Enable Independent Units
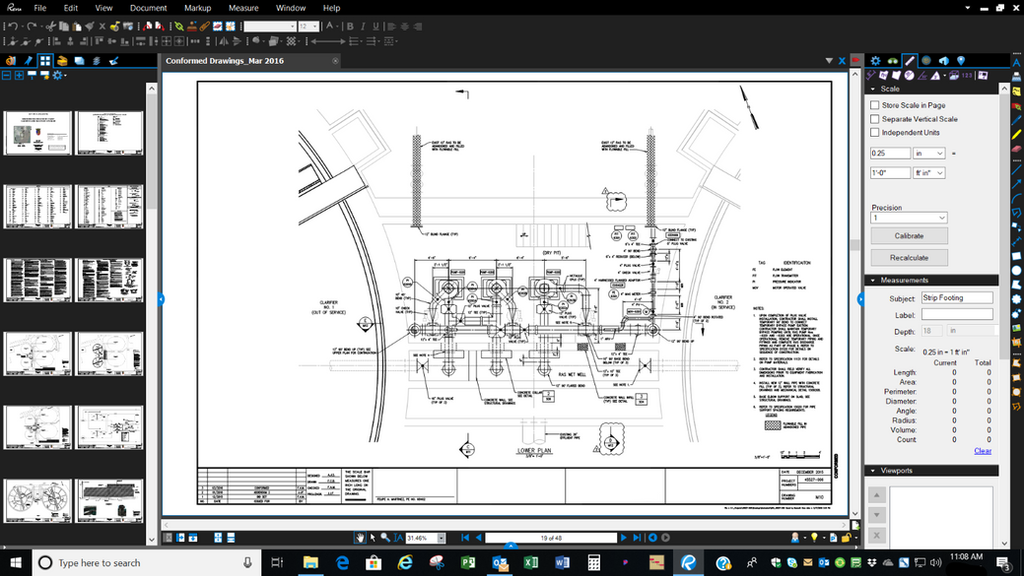 click(875, 131)
